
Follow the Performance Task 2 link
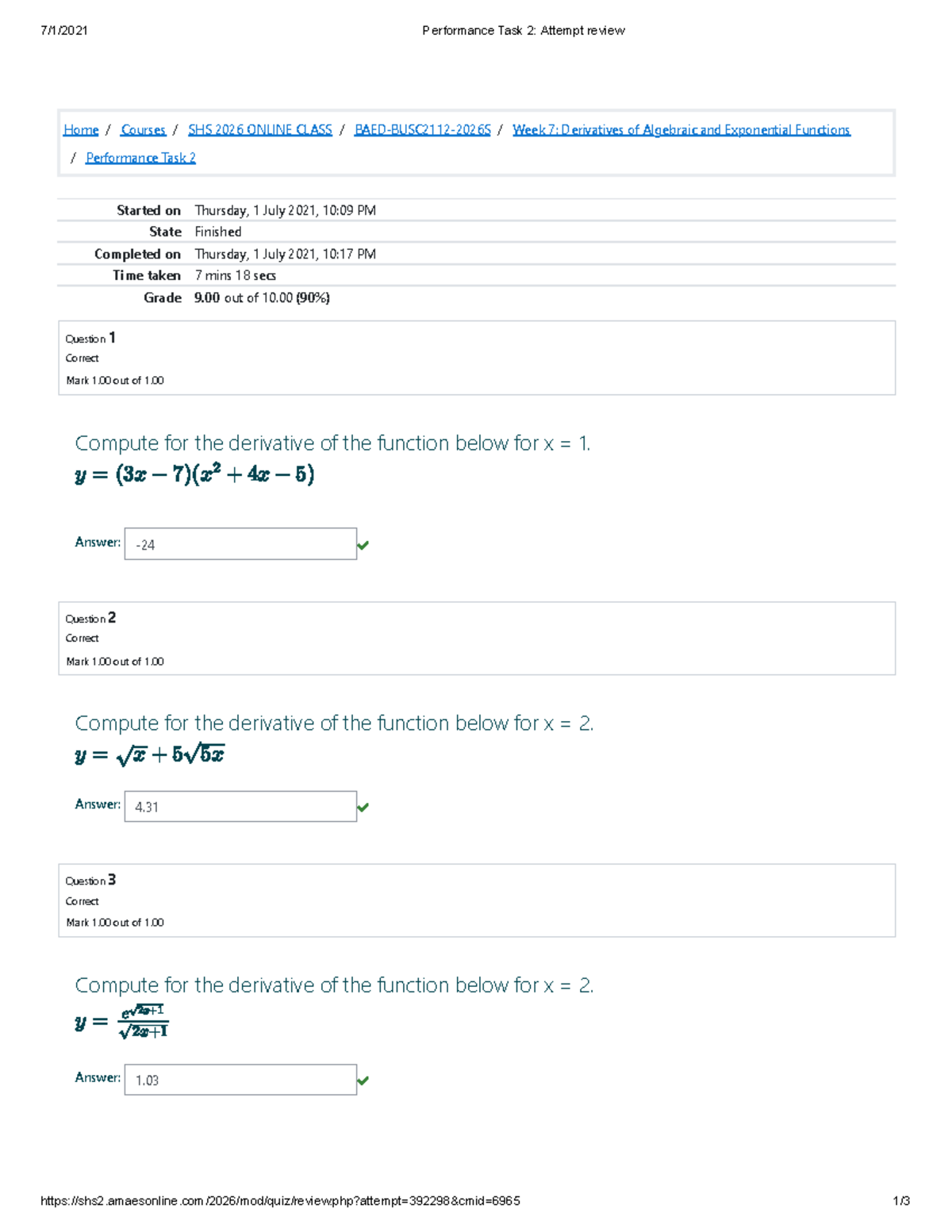(x=140, y=158)
